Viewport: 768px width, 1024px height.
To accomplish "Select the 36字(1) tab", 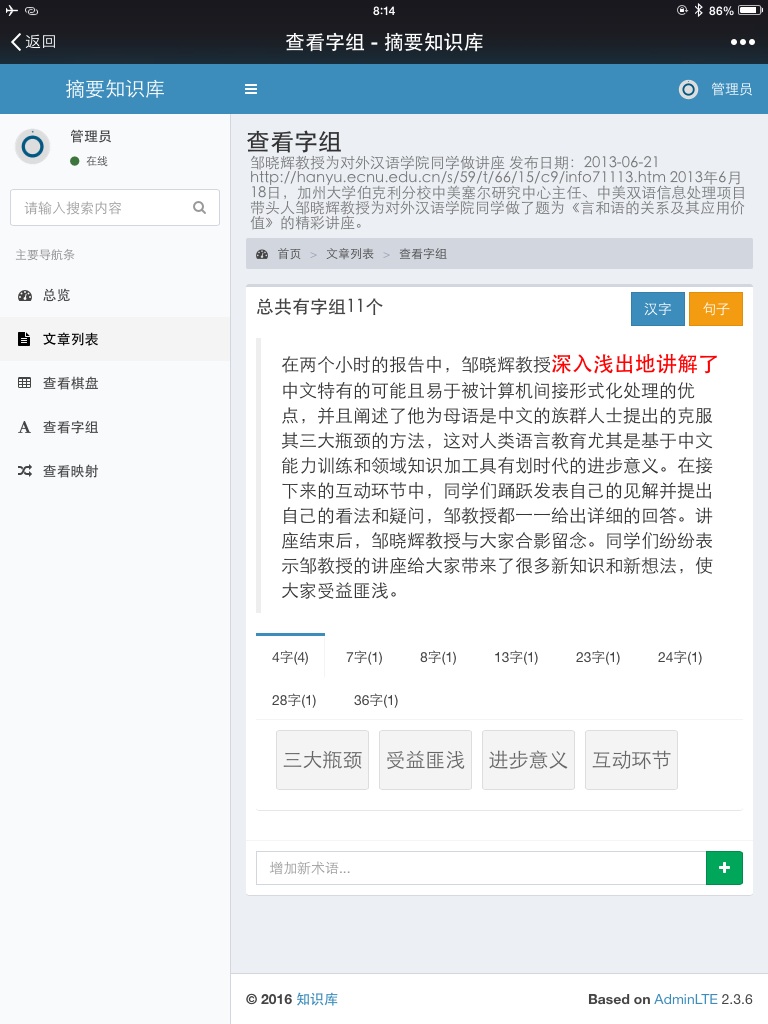I will click(376, 700).
